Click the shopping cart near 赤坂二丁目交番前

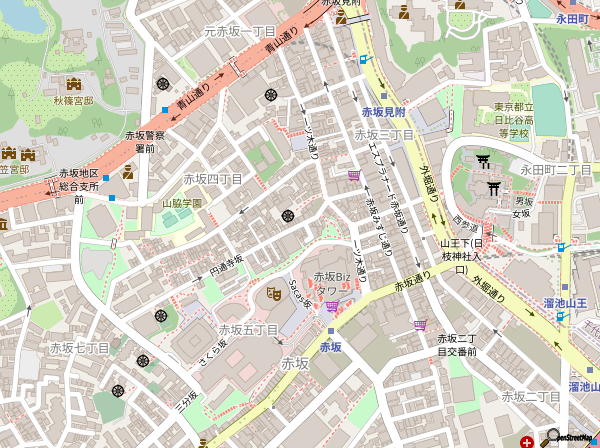click(420, 324)
